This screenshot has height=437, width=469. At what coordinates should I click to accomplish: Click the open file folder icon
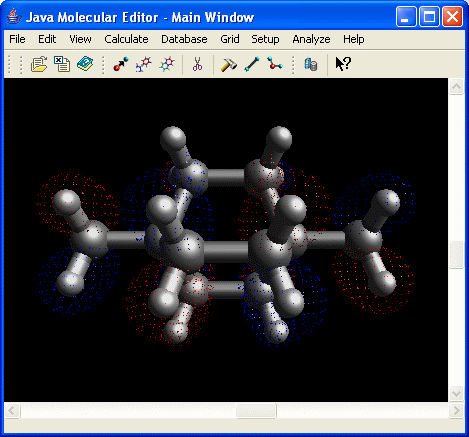point(39,64)
